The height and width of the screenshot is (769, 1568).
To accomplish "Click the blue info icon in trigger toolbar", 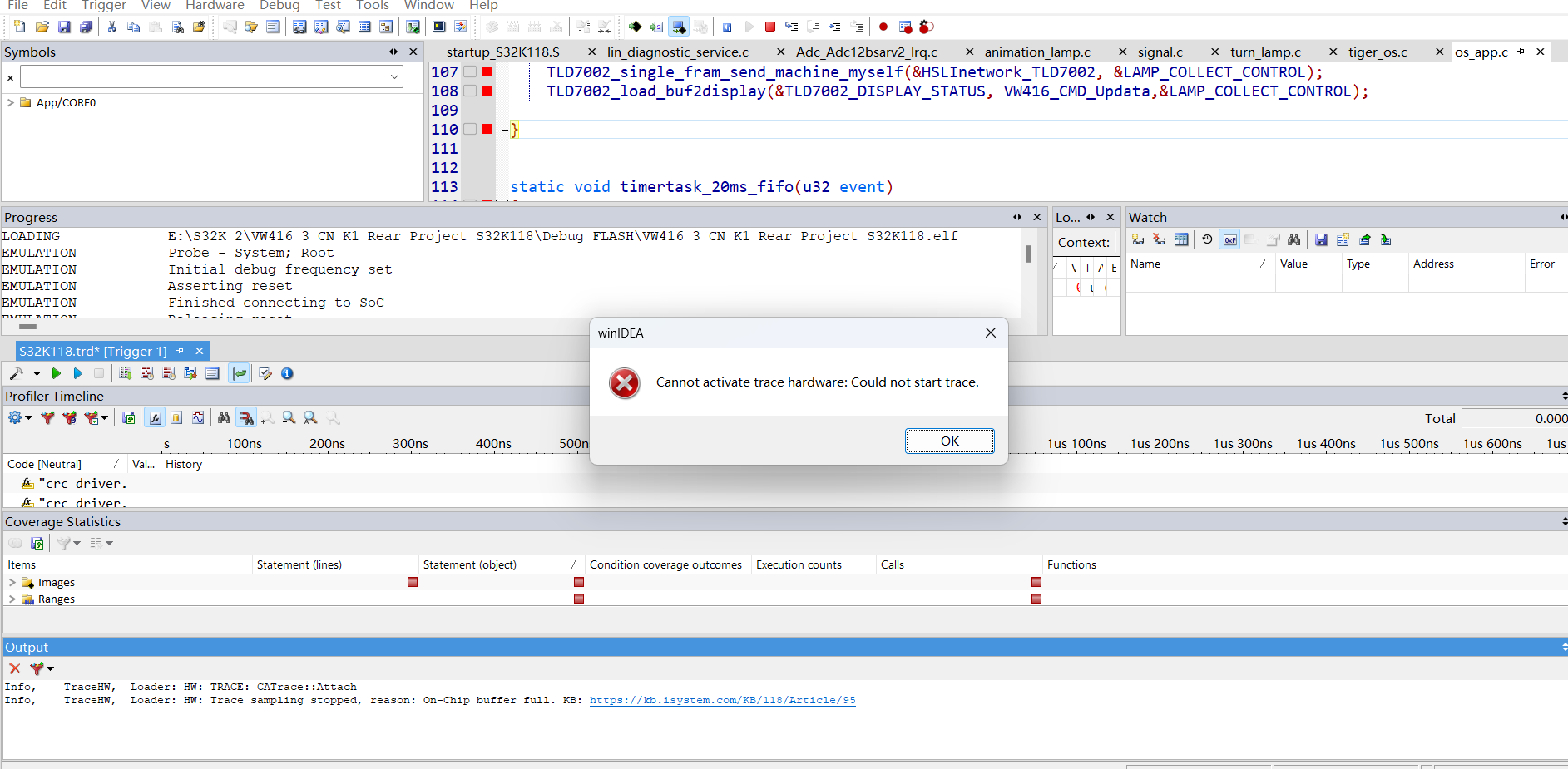I will [287, 373].
